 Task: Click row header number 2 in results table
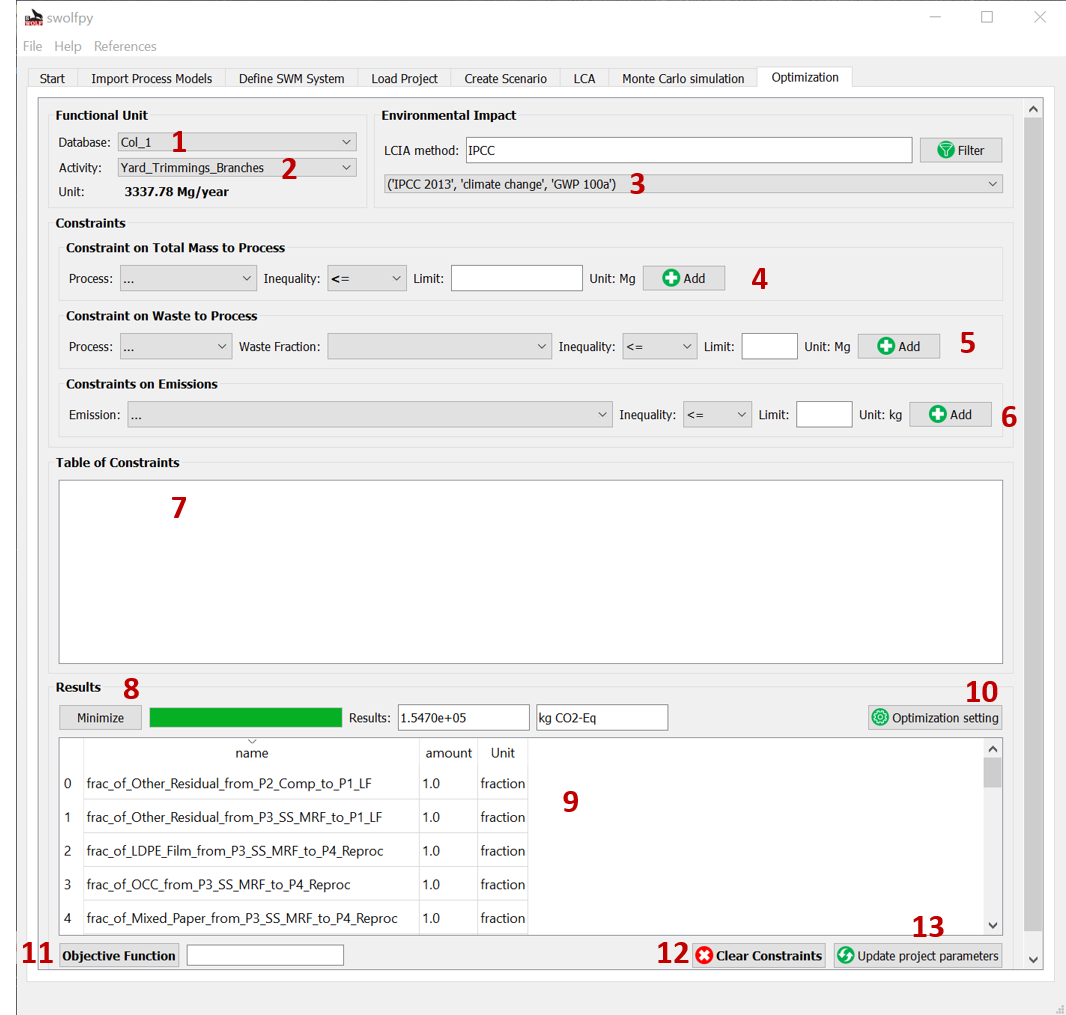68,851
